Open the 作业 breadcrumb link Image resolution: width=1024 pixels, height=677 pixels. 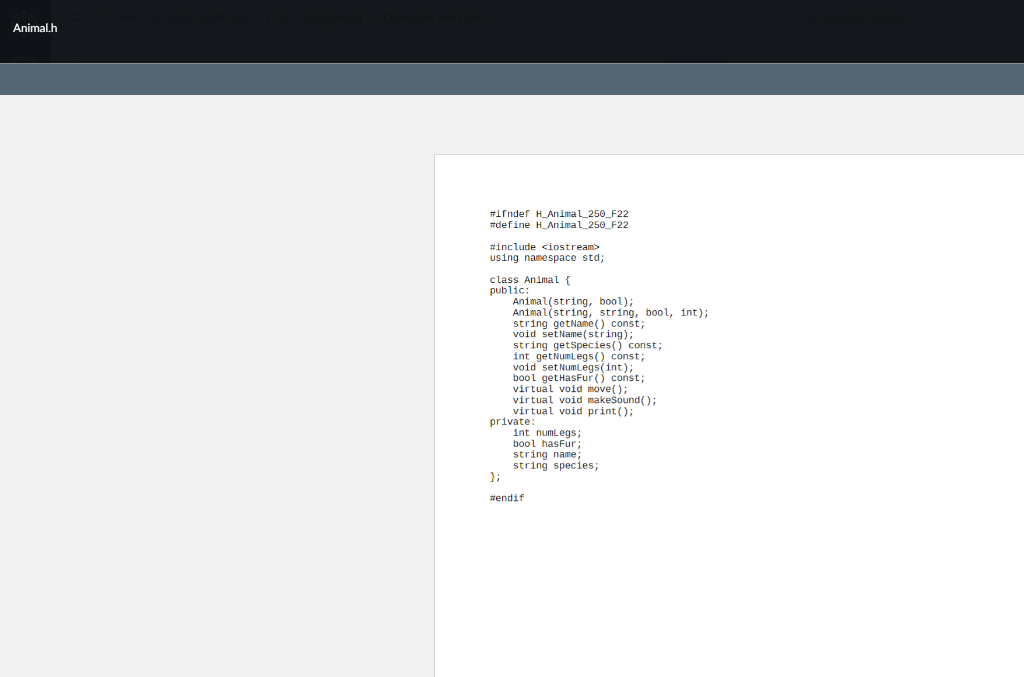pos(278,18)
